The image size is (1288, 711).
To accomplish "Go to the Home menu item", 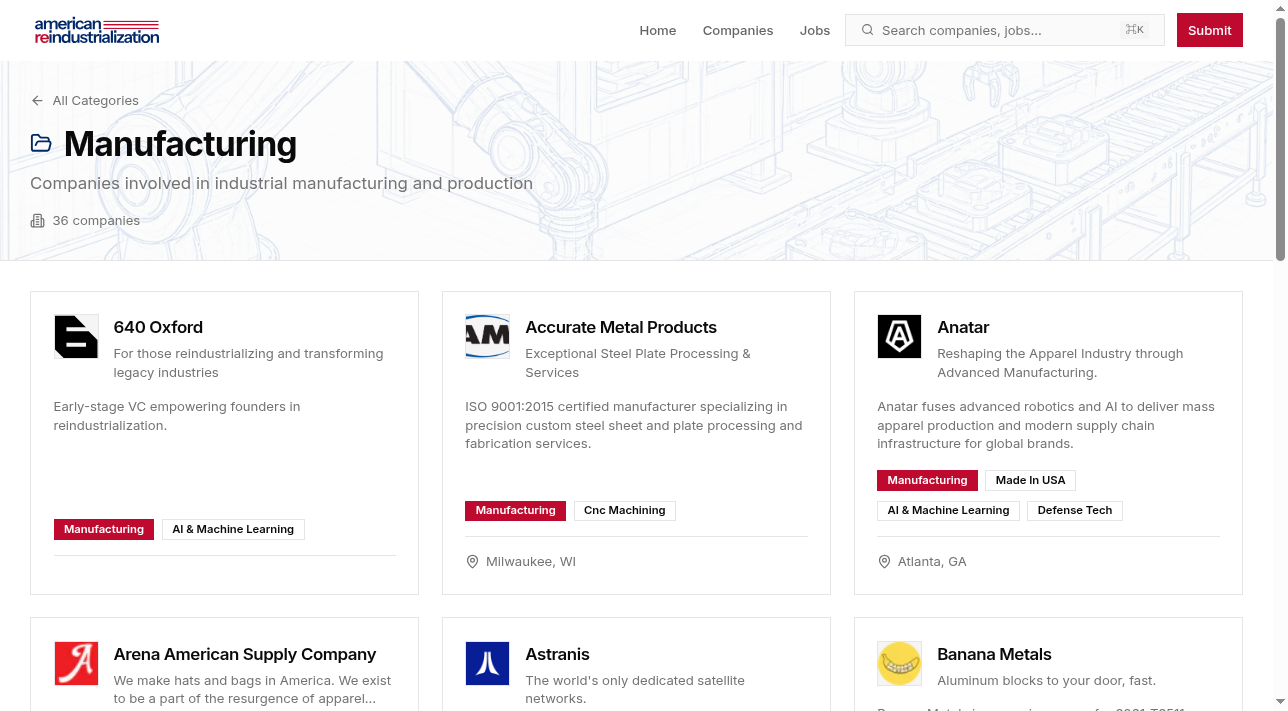I will tap(658, 30).
